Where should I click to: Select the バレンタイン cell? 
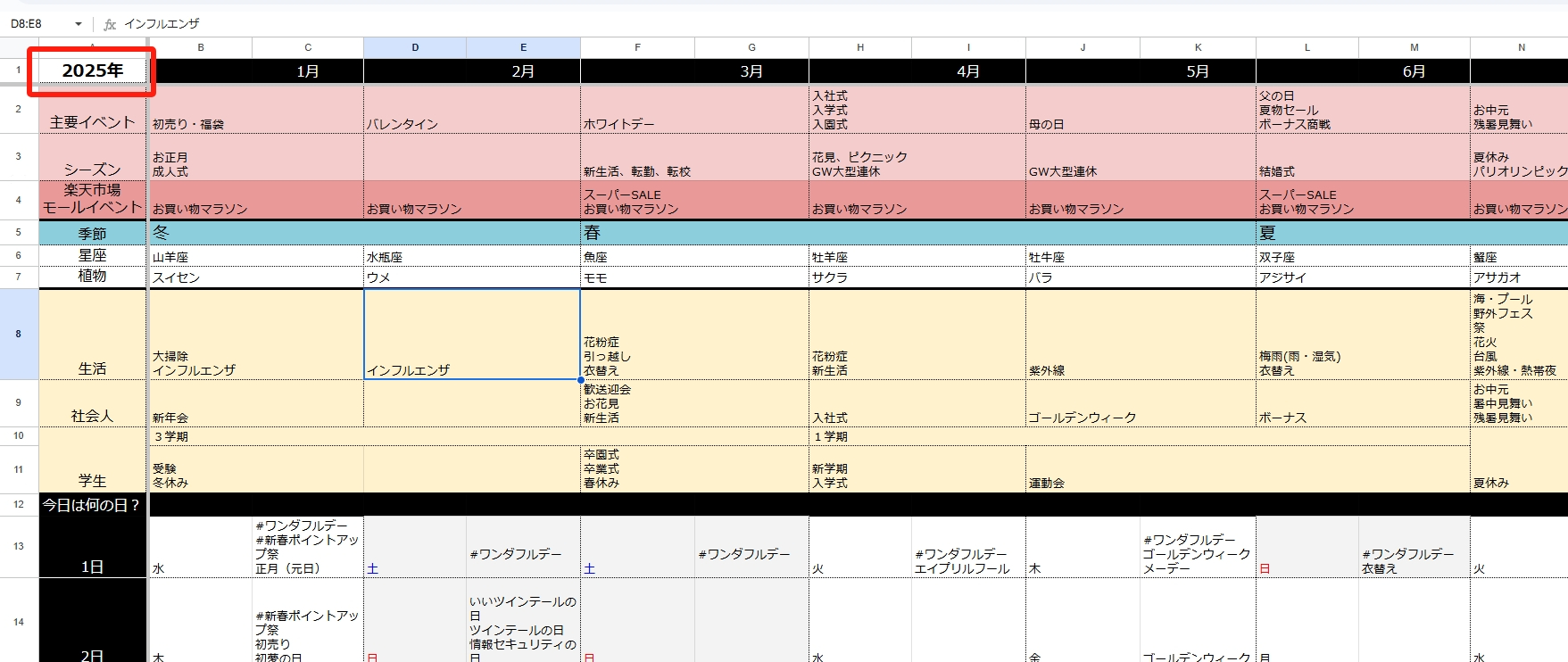point(472,109)
